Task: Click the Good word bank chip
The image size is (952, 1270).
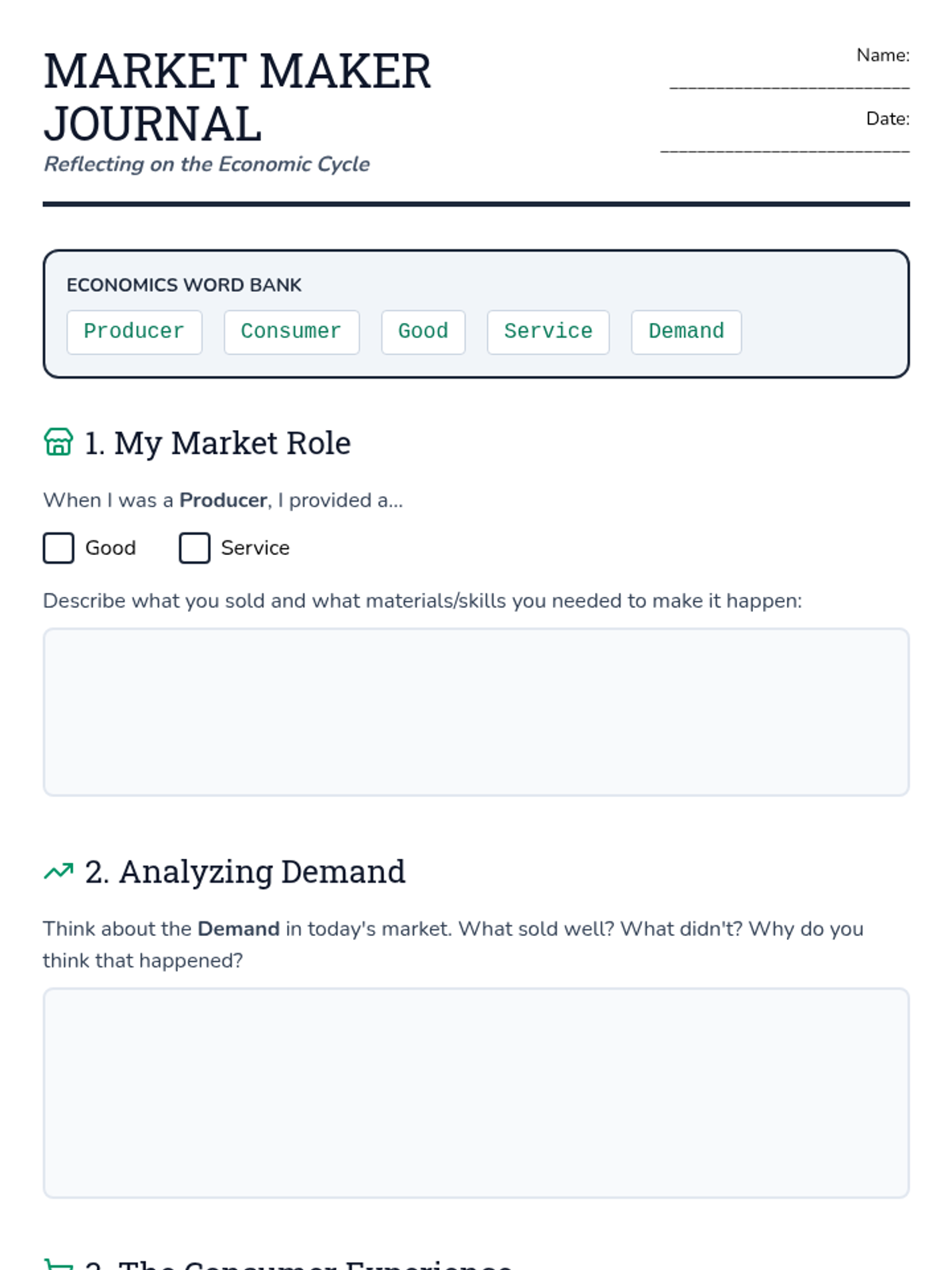Action: tap(423, 332)
